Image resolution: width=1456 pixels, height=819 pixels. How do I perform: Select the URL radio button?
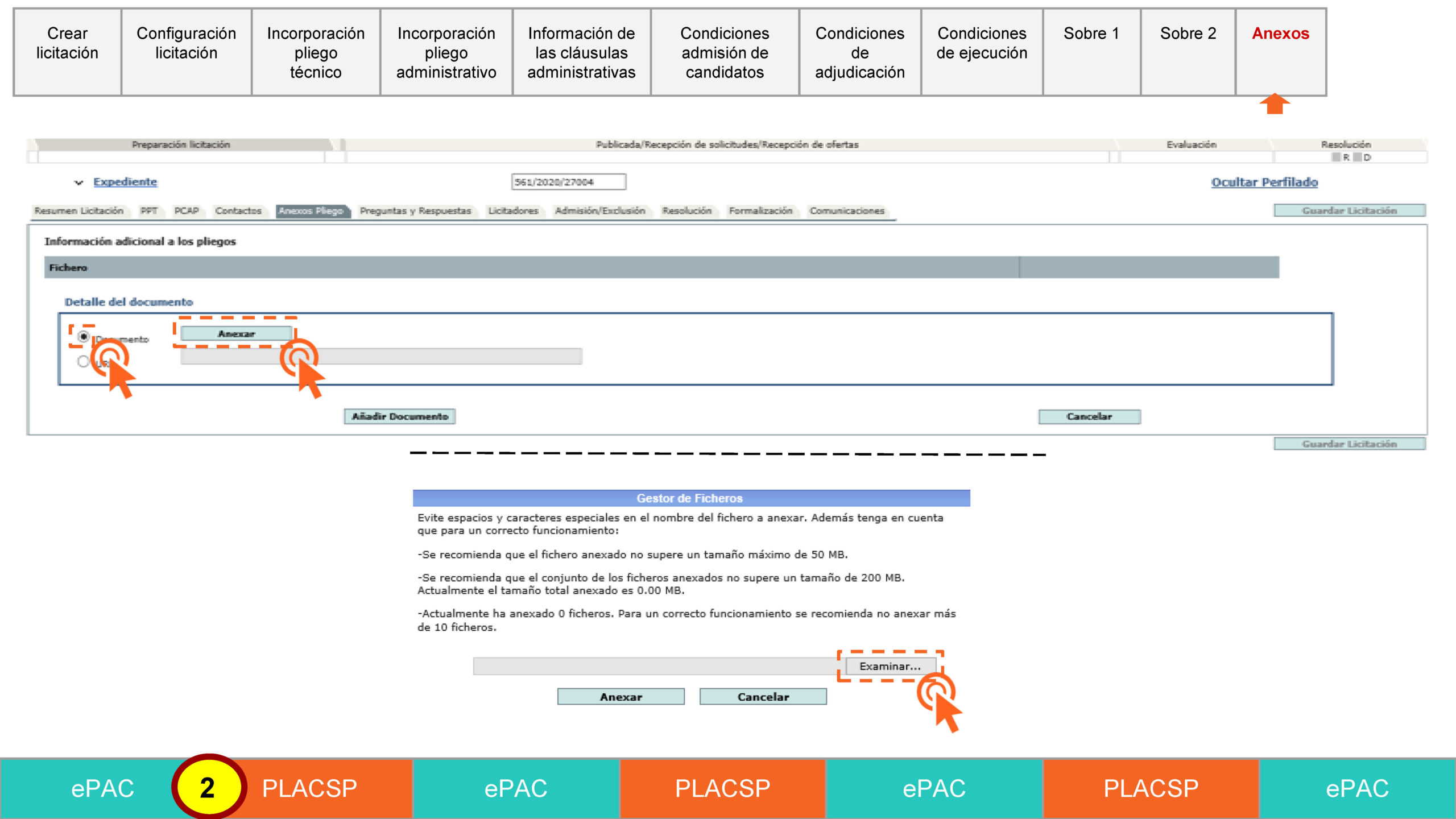pyautogui.click(x=83, y=361)
